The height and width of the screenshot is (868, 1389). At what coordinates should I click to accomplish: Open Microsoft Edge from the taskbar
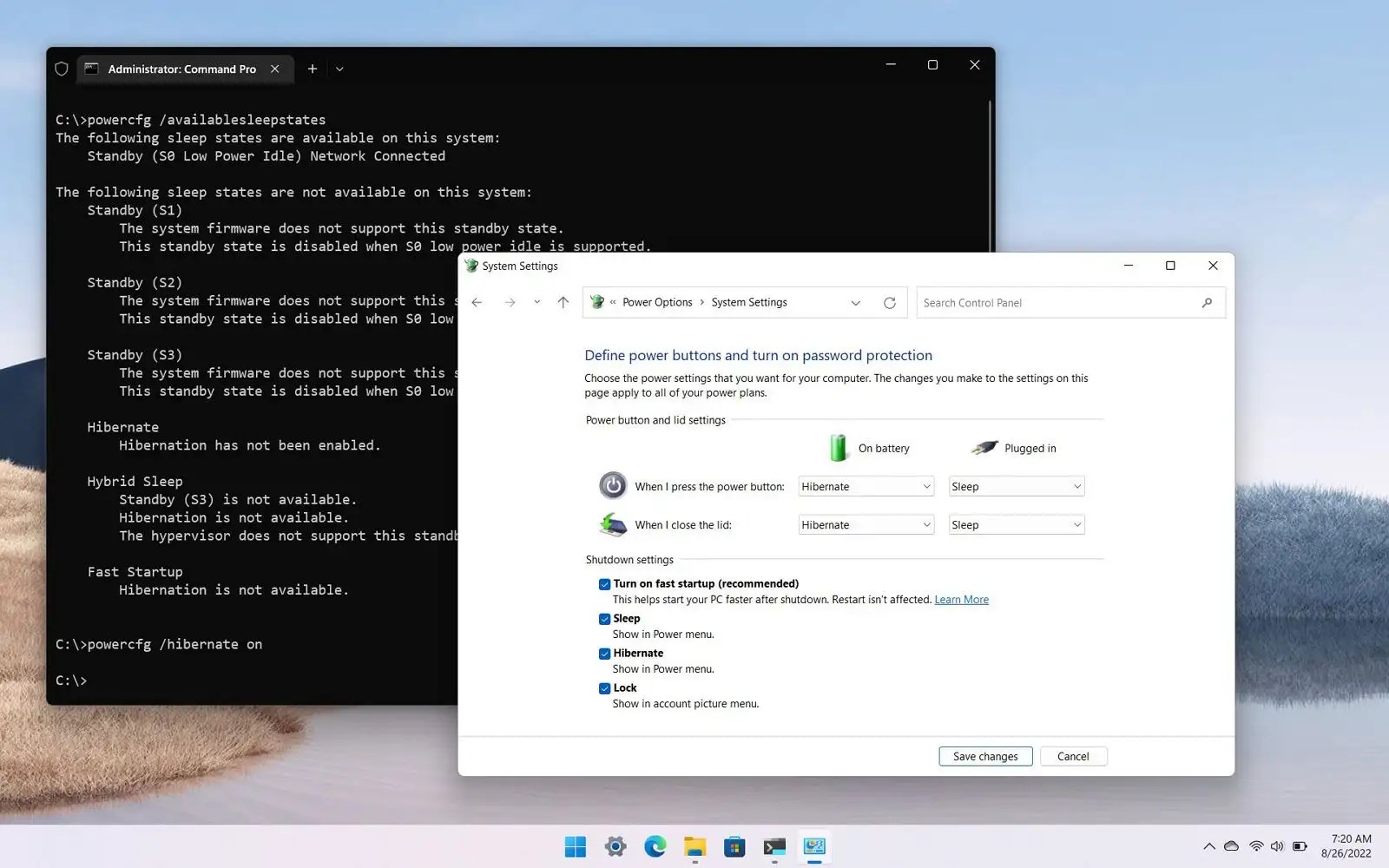655,846
